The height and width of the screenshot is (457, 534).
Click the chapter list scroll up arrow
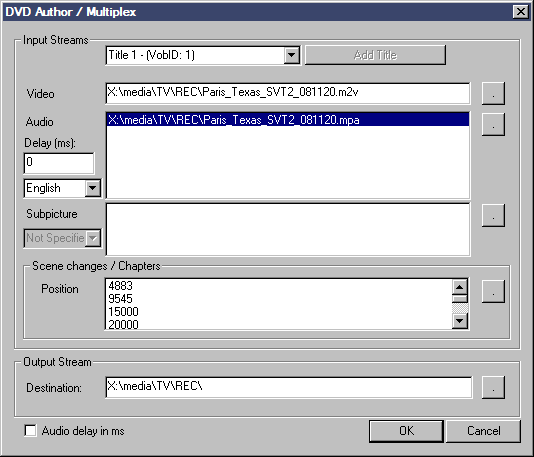point(460,287)
